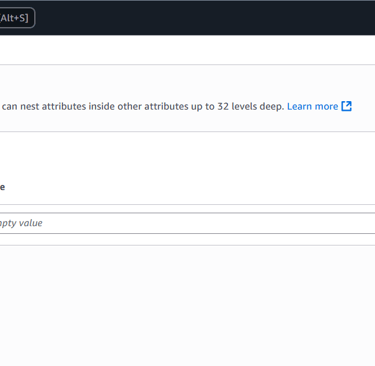This screenshot has height=366, width=375.
Task: Click the rounded border of the search box
Action: click(x=35, y=18)
